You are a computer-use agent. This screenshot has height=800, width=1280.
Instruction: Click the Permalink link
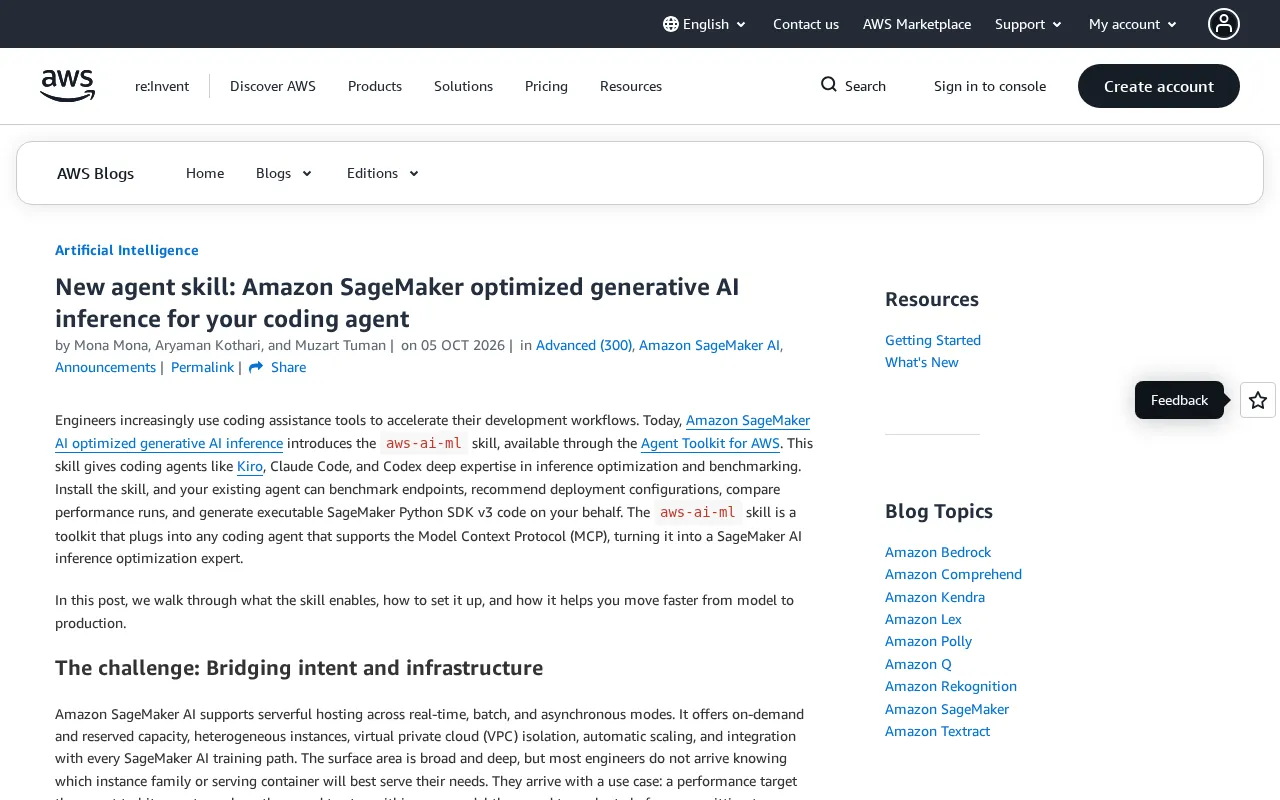point(202,367)
